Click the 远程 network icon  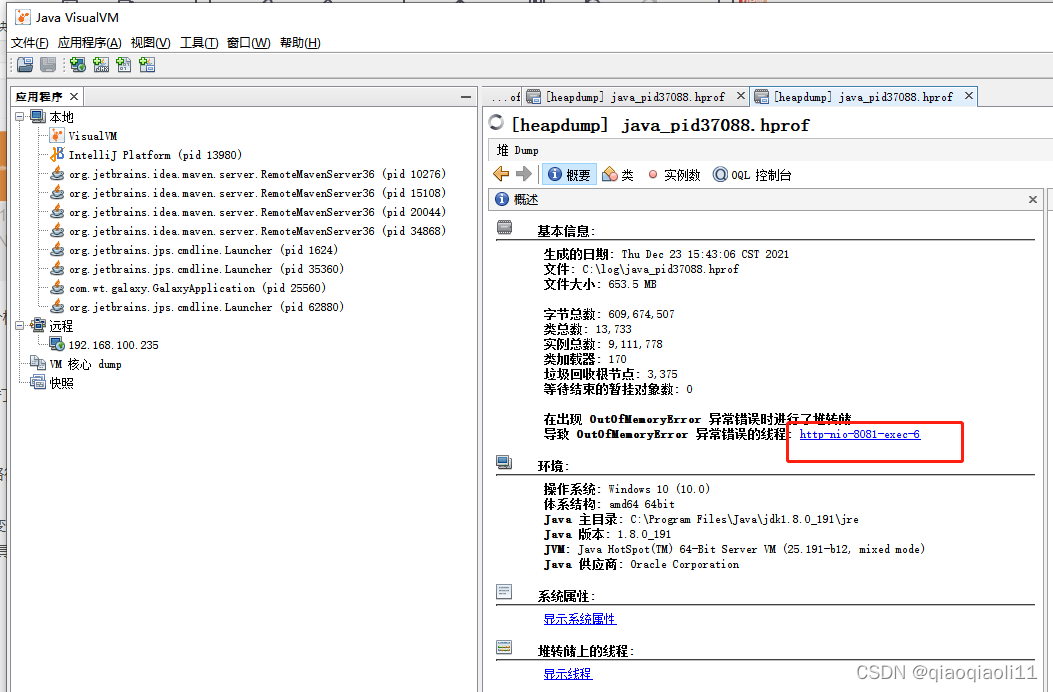pyautogui.click(x=38, y=326)
